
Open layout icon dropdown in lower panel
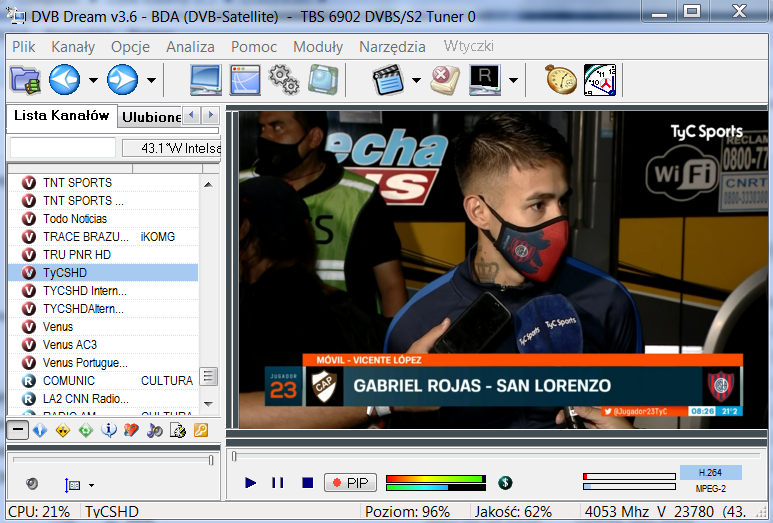91,486
